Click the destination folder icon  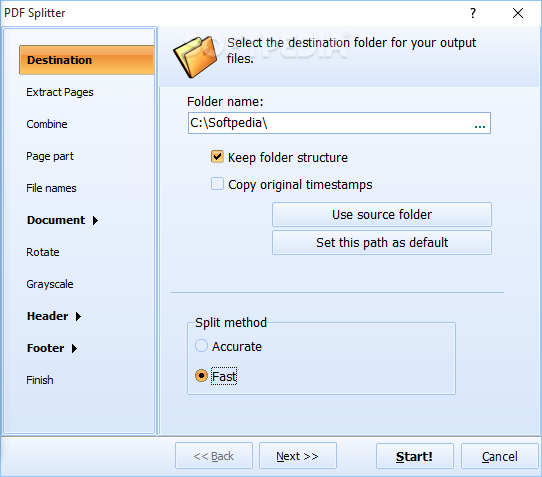(195, 57)
